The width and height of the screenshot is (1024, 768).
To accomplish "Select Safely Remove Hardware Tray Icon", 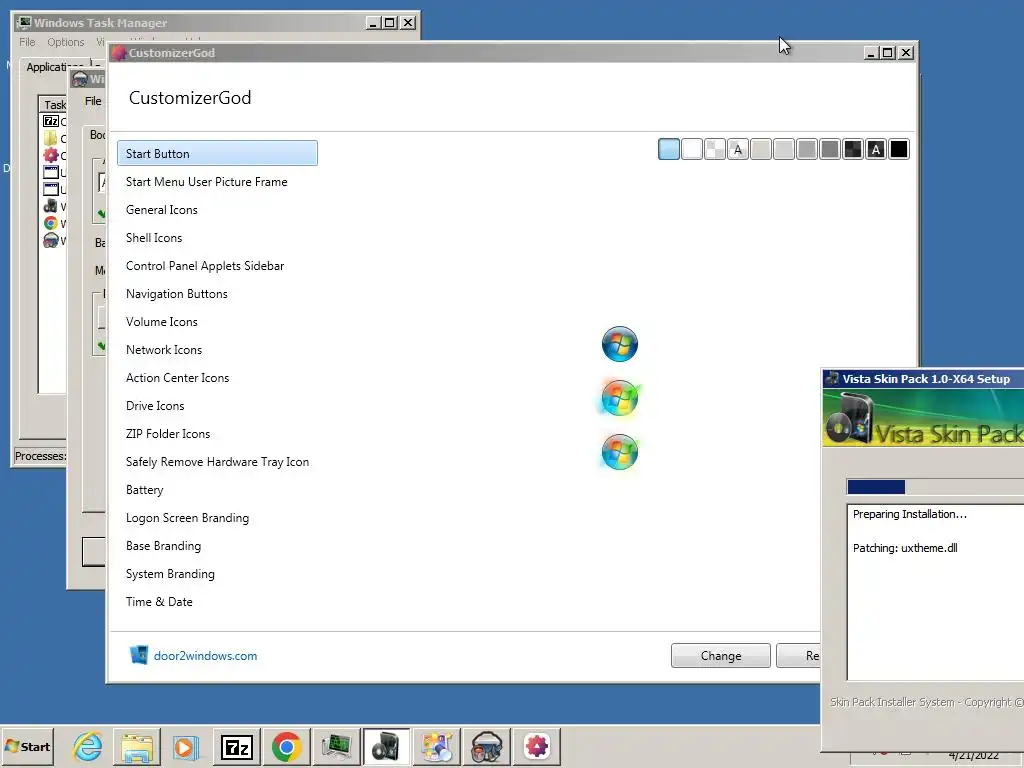I will 217,462.
